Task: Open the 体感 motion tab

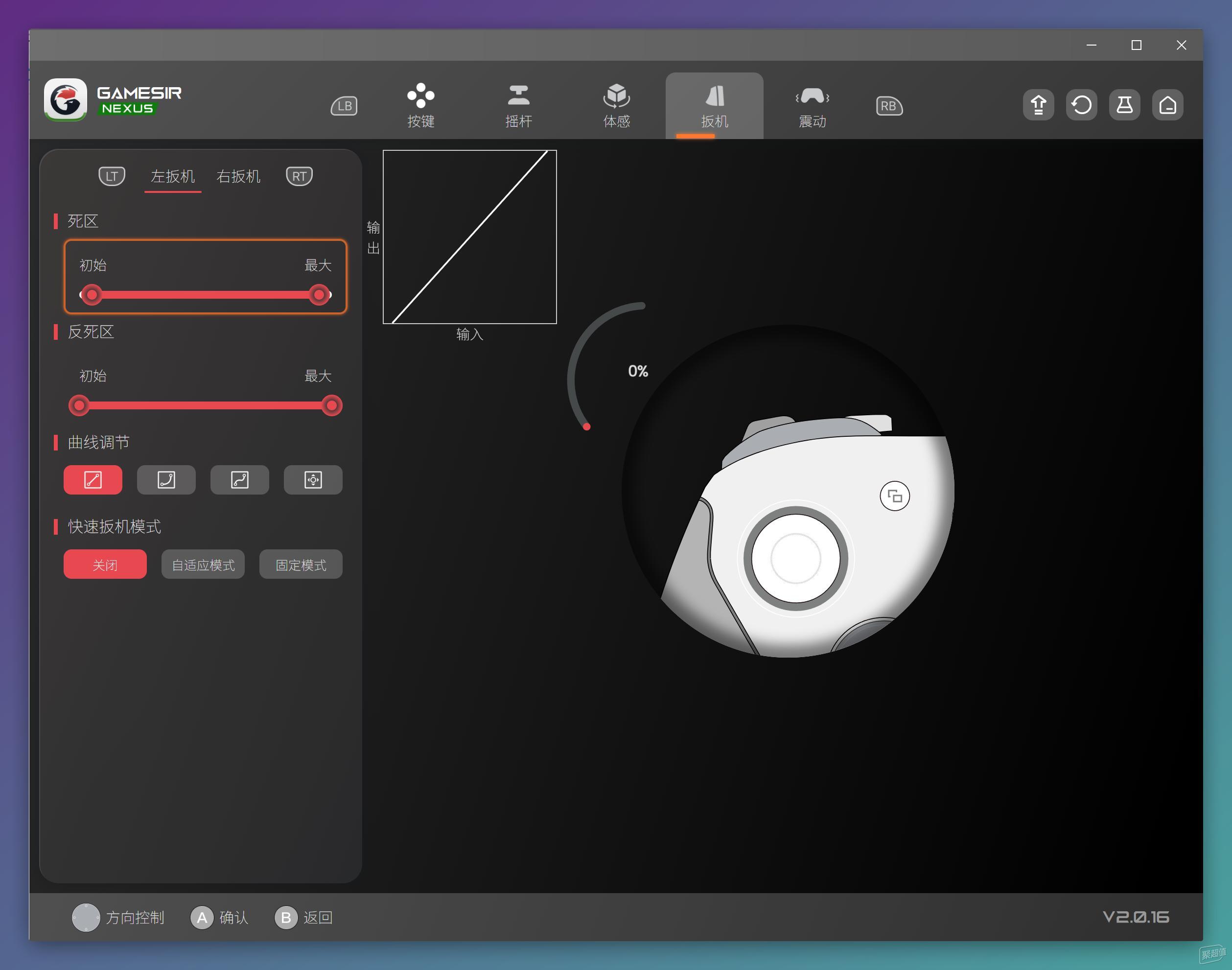Action: tap(617, 106)
